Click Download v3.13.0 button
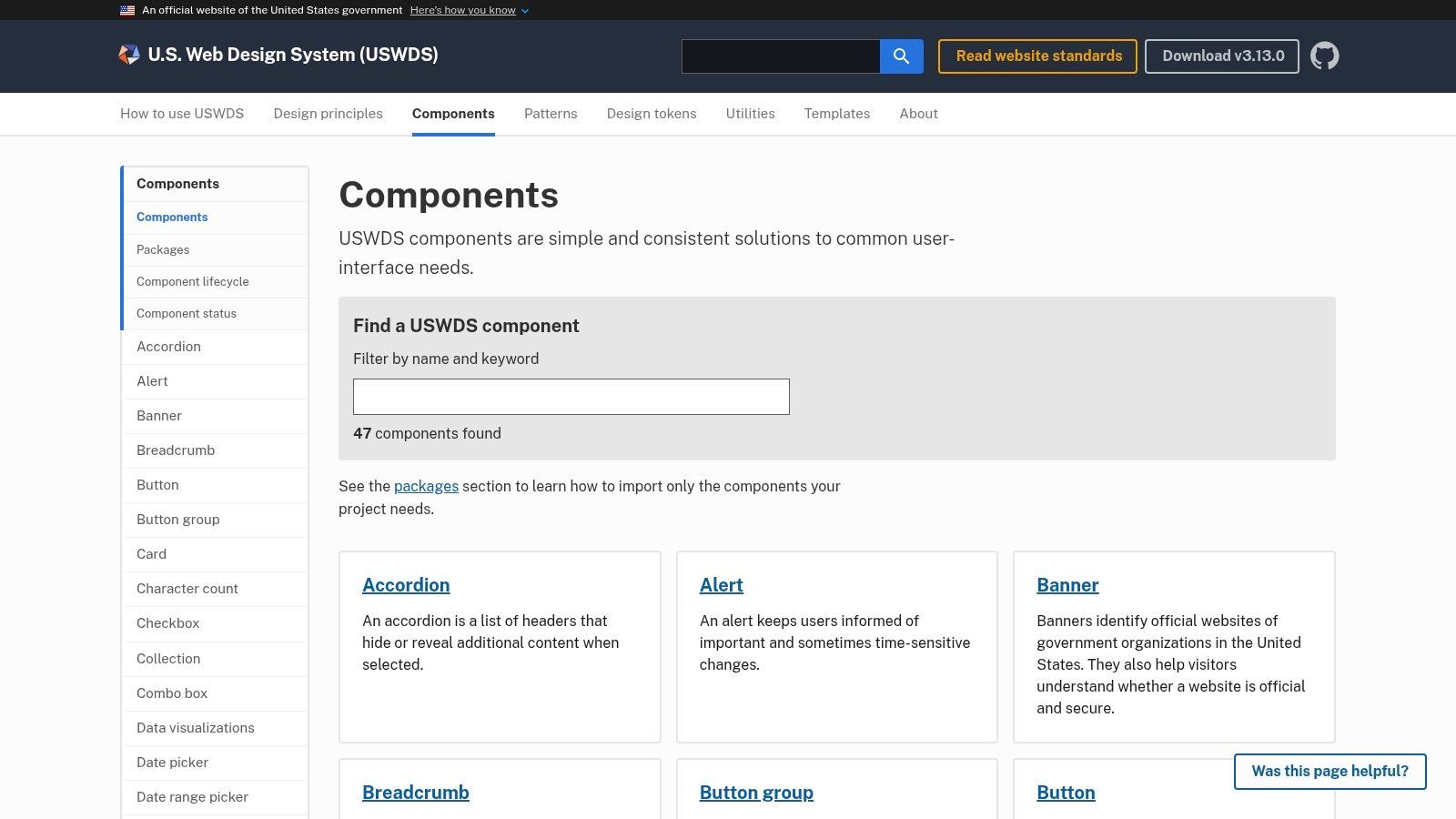Screen dimensions: 1456x819 pyautogui.click(x=1222, y=56)
